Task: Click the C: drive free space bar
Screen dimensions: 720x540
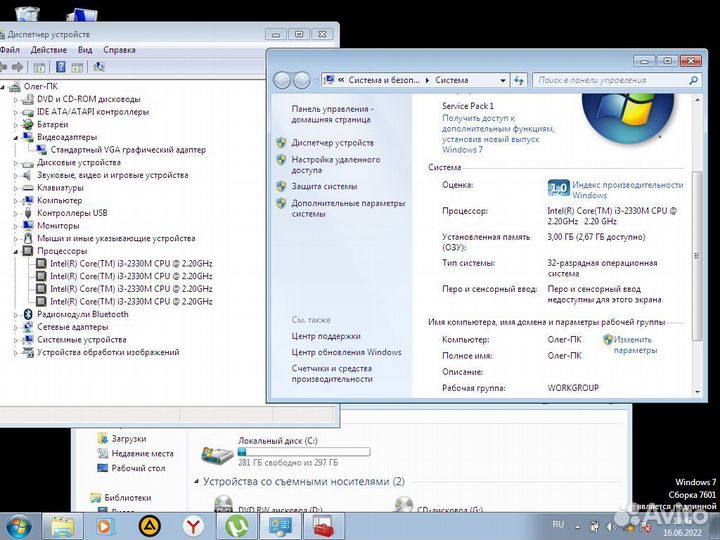Action: click(x=303, y=452)
